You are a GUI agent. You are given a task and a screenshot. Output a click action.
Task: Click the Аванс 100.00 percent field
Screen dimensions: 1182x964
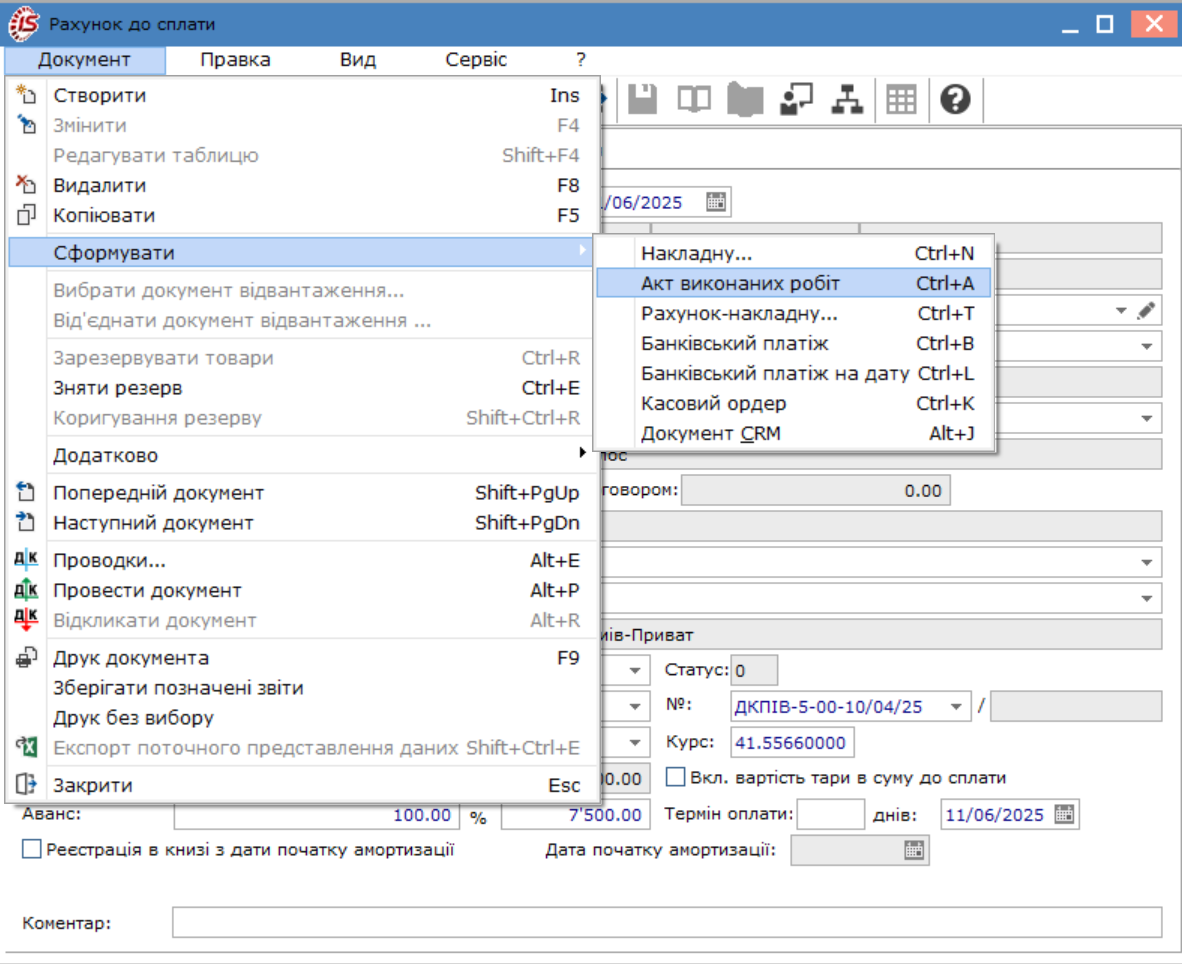(315, 816)
